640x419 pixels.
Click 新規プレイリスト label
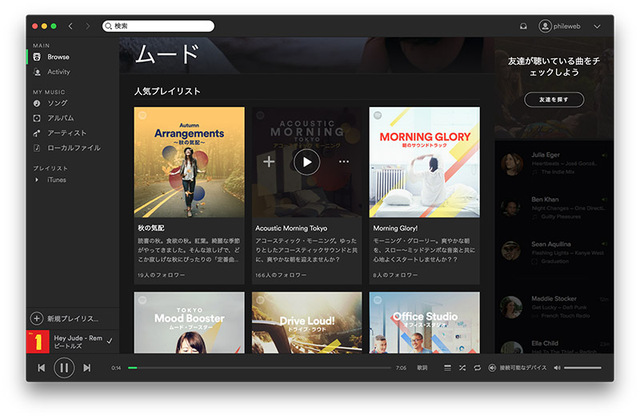[x=73, y=319]
